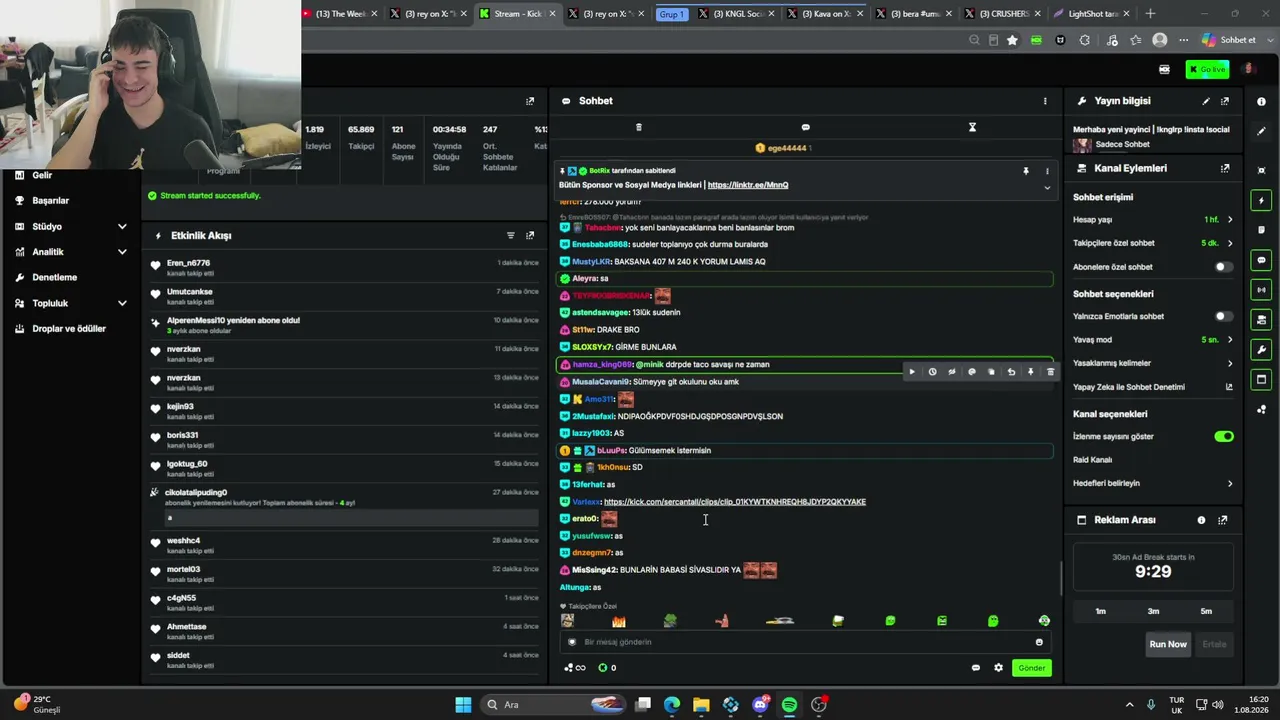The width and height of the screenshot is (1280, 720).
Task: Open the Sohbet panel three-dot menu
Action: (x=1045, y=101)
